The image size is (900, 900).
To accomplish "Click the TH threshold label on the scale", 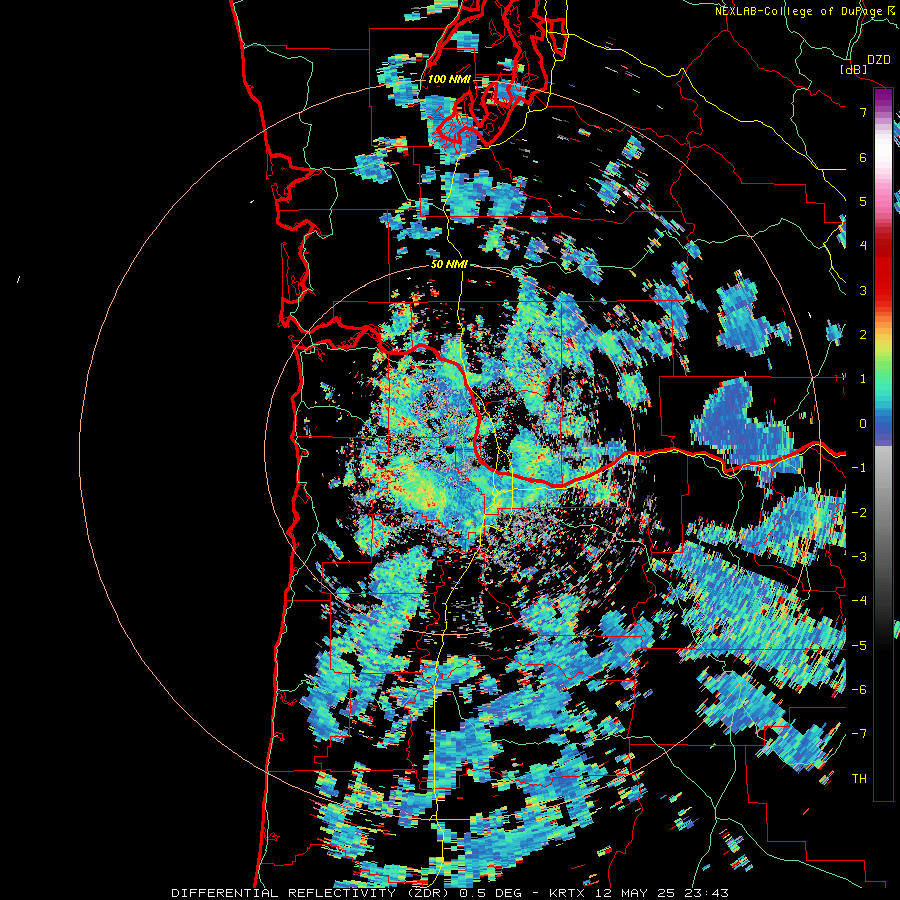I will (859, 779).
